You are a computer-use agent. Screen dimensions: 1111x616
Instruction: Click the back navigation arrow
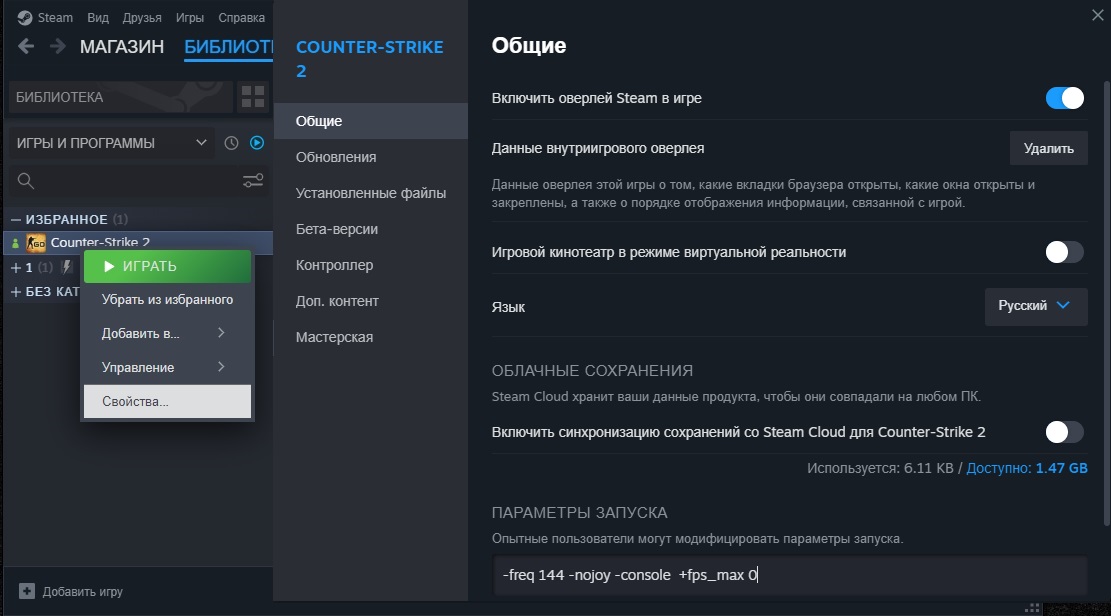26,47
